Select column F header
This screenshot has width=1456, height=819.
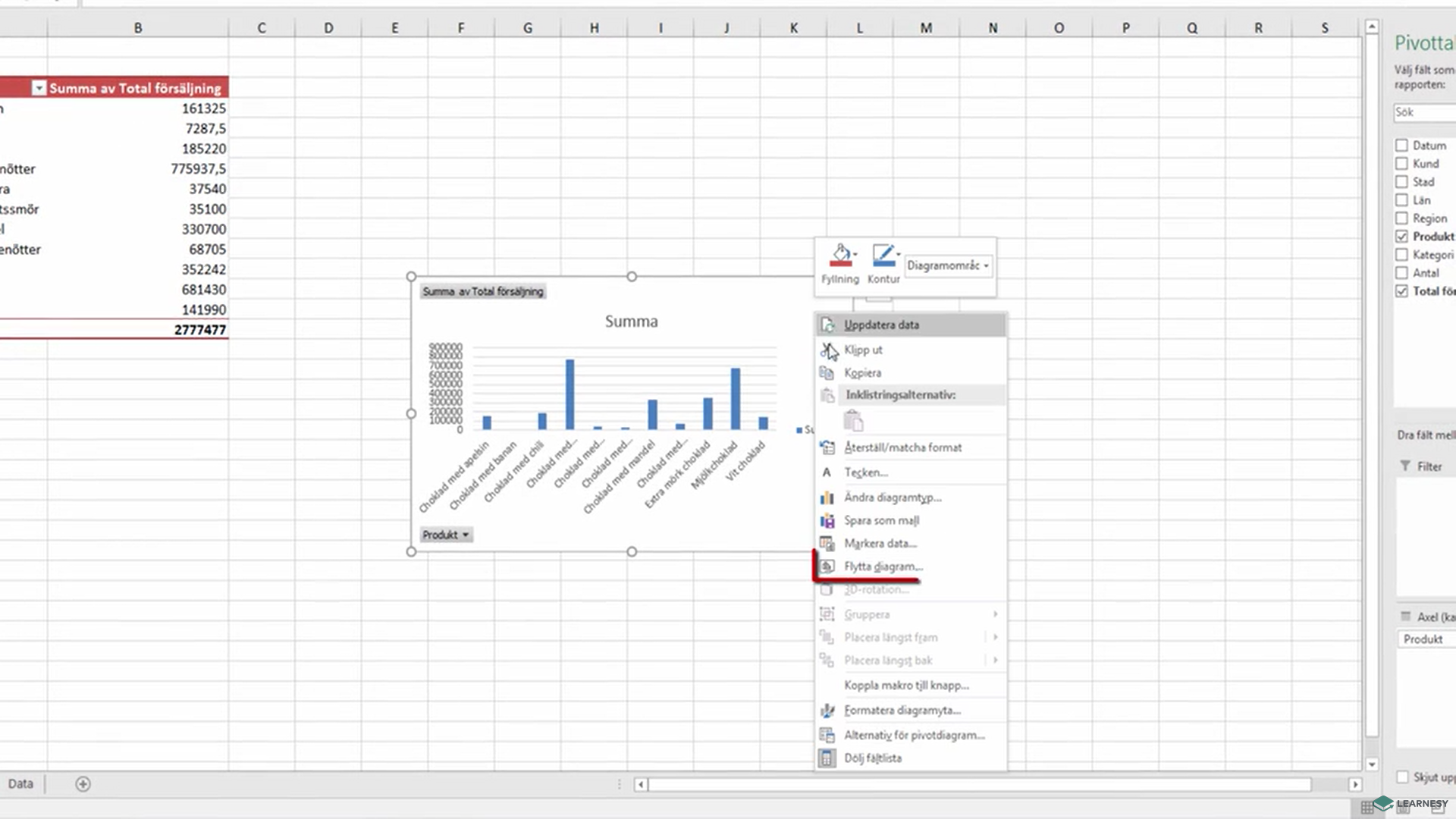[x=461, y=28]
